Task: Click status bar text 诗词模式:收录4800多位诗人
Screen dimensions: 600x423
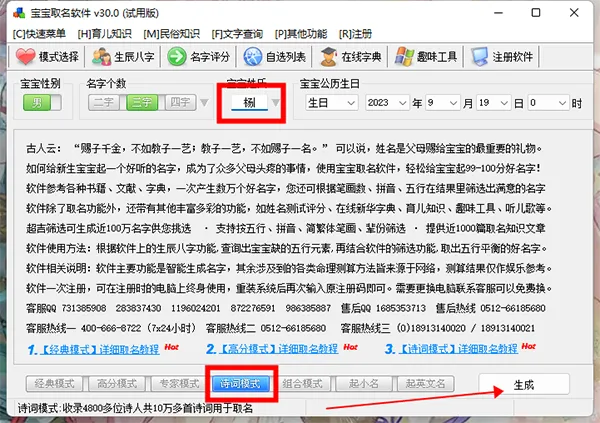Action: [135, 408]
